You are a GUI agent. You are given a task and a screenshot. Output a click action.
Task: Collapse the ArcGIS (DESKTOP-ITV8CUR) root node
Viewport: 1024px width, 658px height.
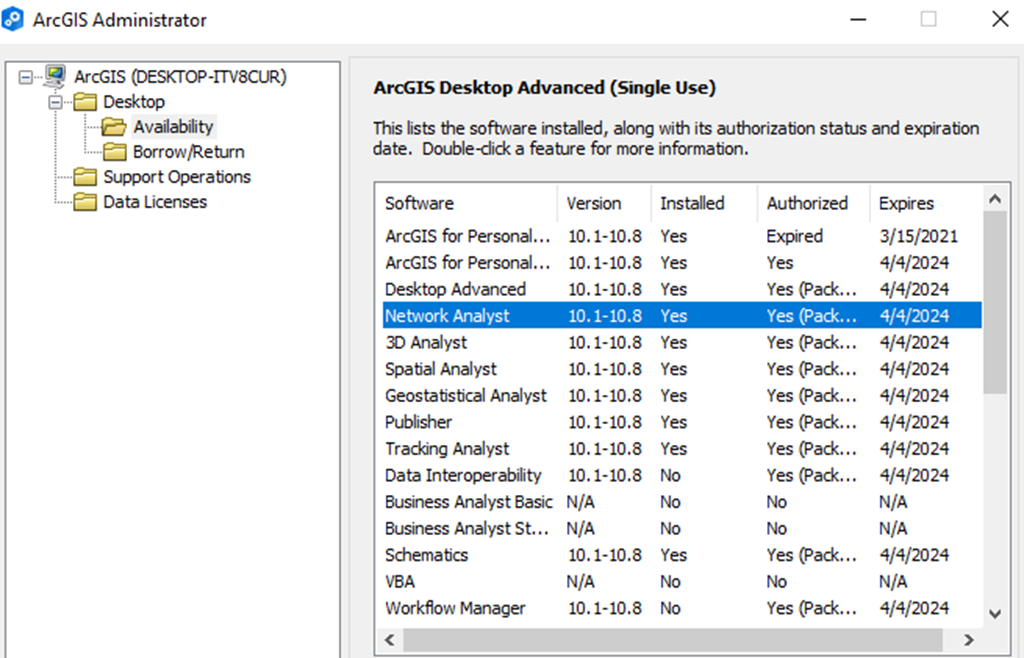coord(25,78)
